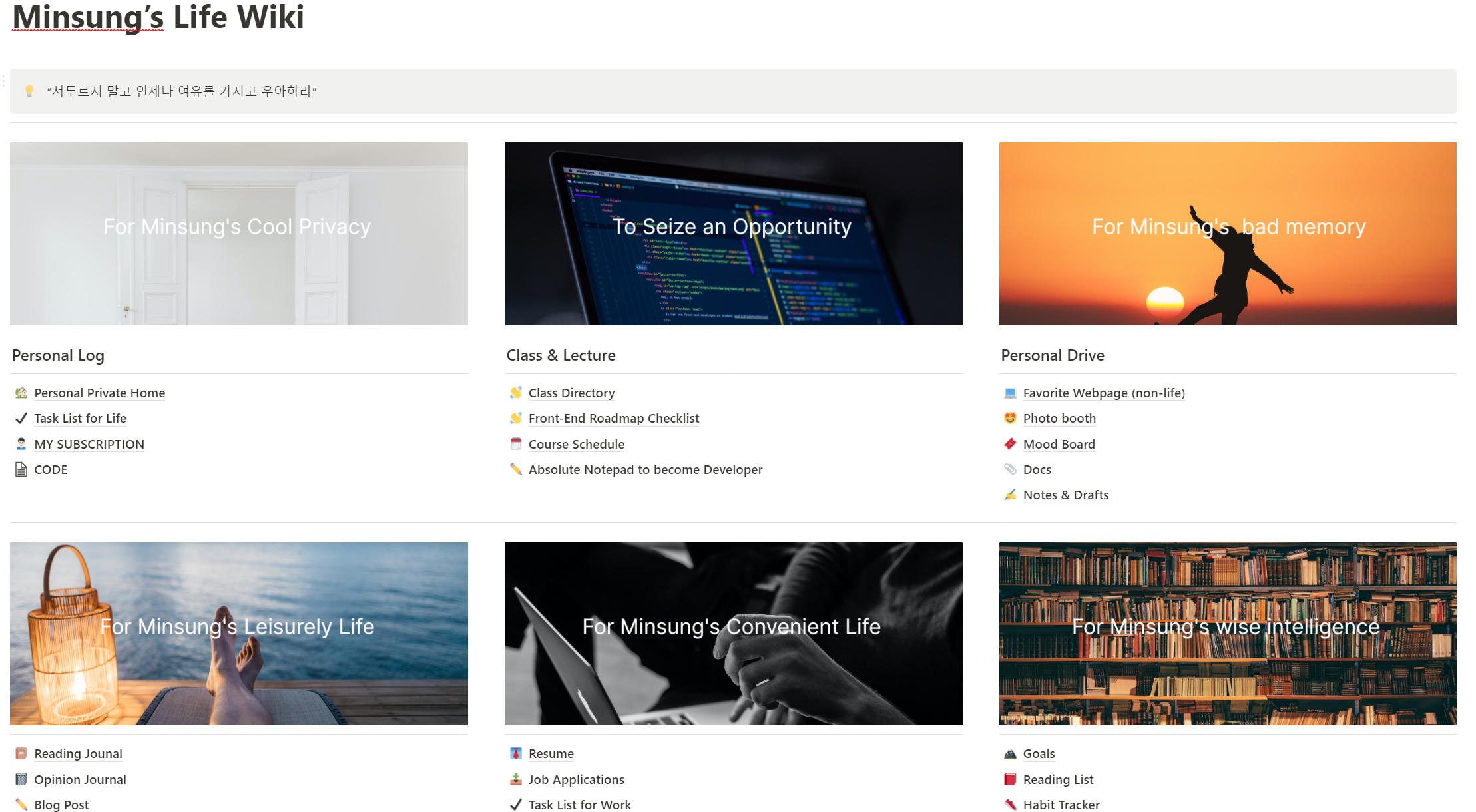Click the pin icon beside Mood Board
Image resolution: width=1476 pixels, height=812 pixels.
(1010, 444)
